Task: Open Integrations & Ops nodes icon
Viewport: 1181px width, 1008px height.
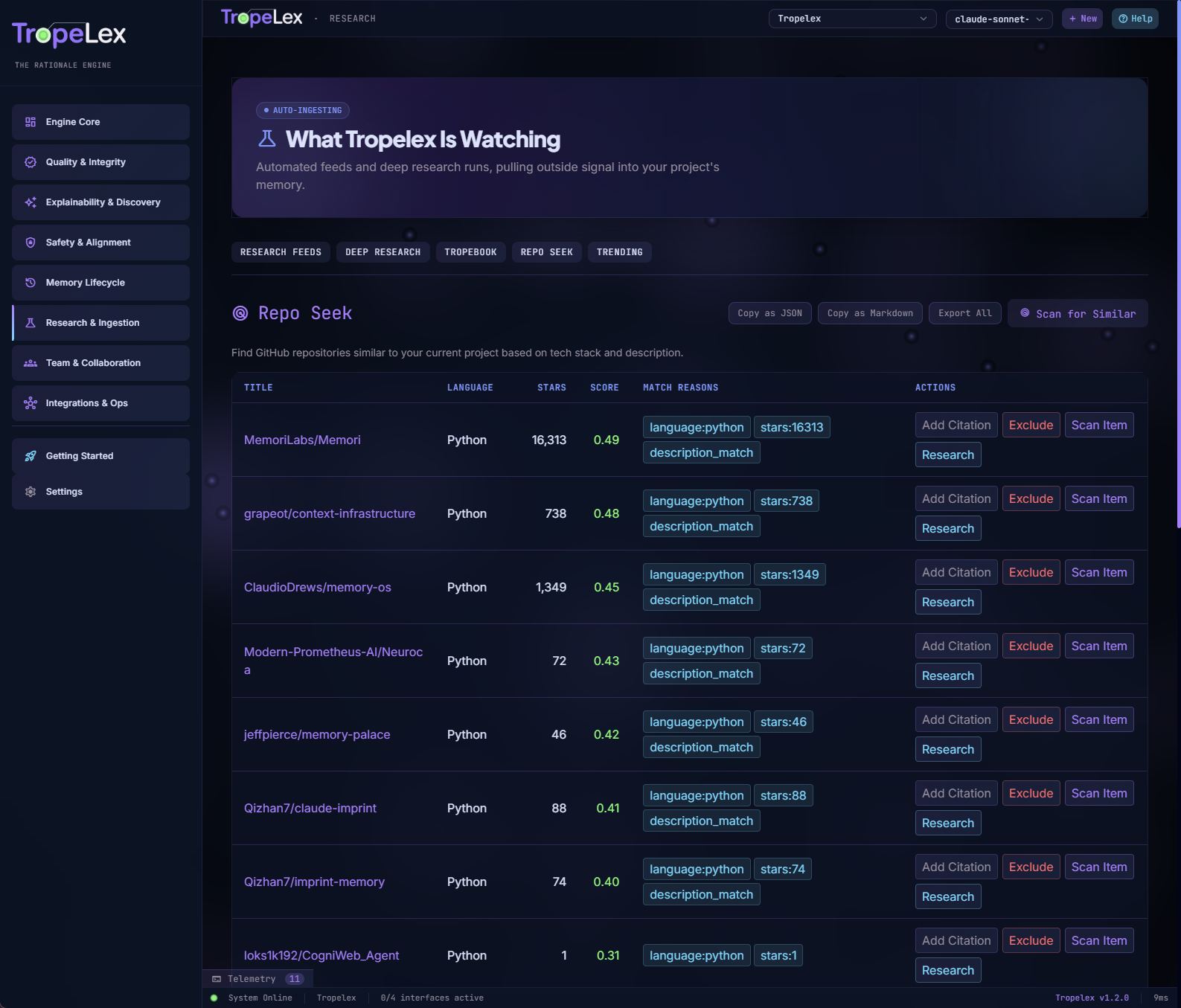Action: tap(31, 403)
